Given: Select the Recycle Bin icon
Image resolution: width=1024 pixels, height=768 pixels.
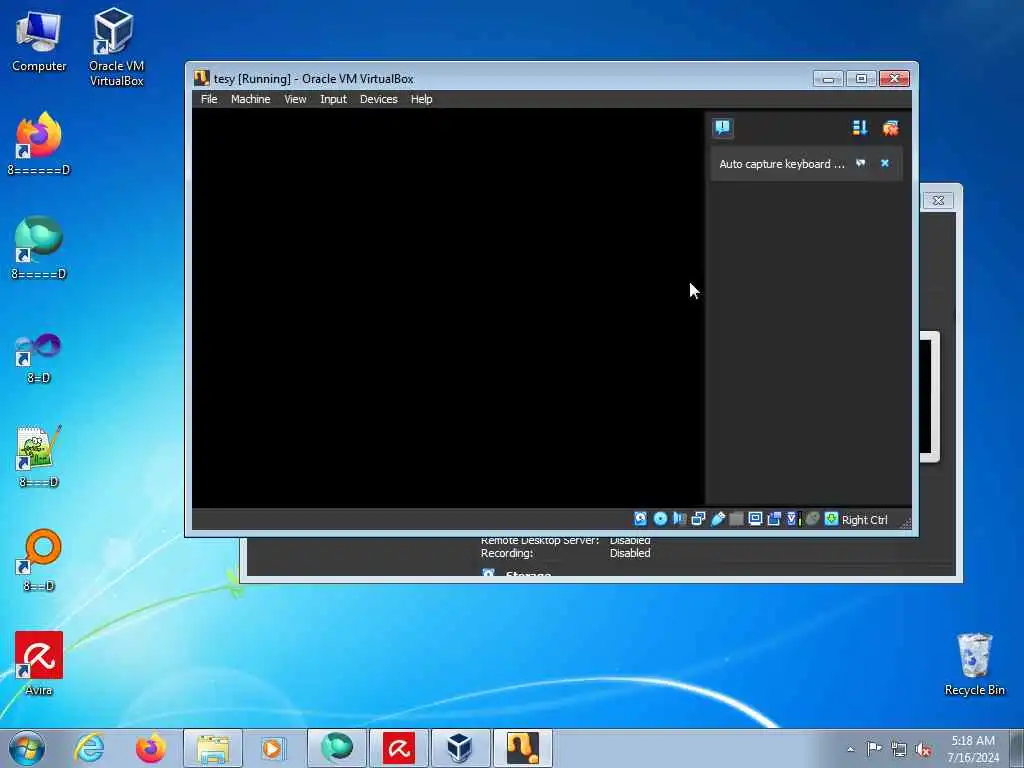Looking at the screenshot, I should point(974,664).
